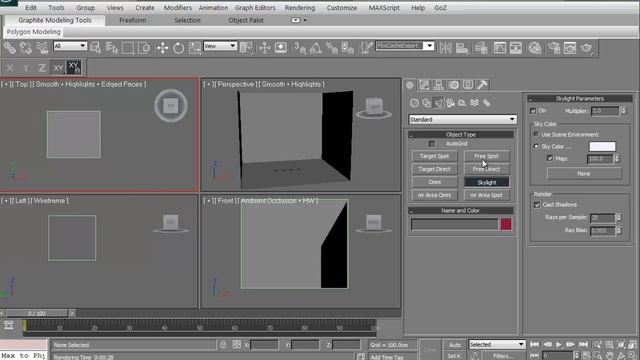Open the Material Editor icon
Image resolution: width=640 pixels, height=360 pixels.
[535, 48]
